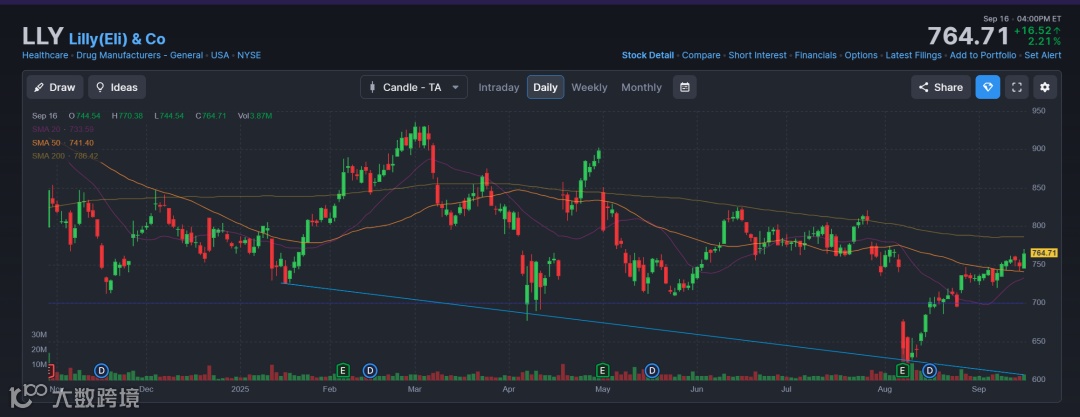The image size is (1080, 417).
Task: Enter fullscreen chart mode
Action: point(1016,87)
